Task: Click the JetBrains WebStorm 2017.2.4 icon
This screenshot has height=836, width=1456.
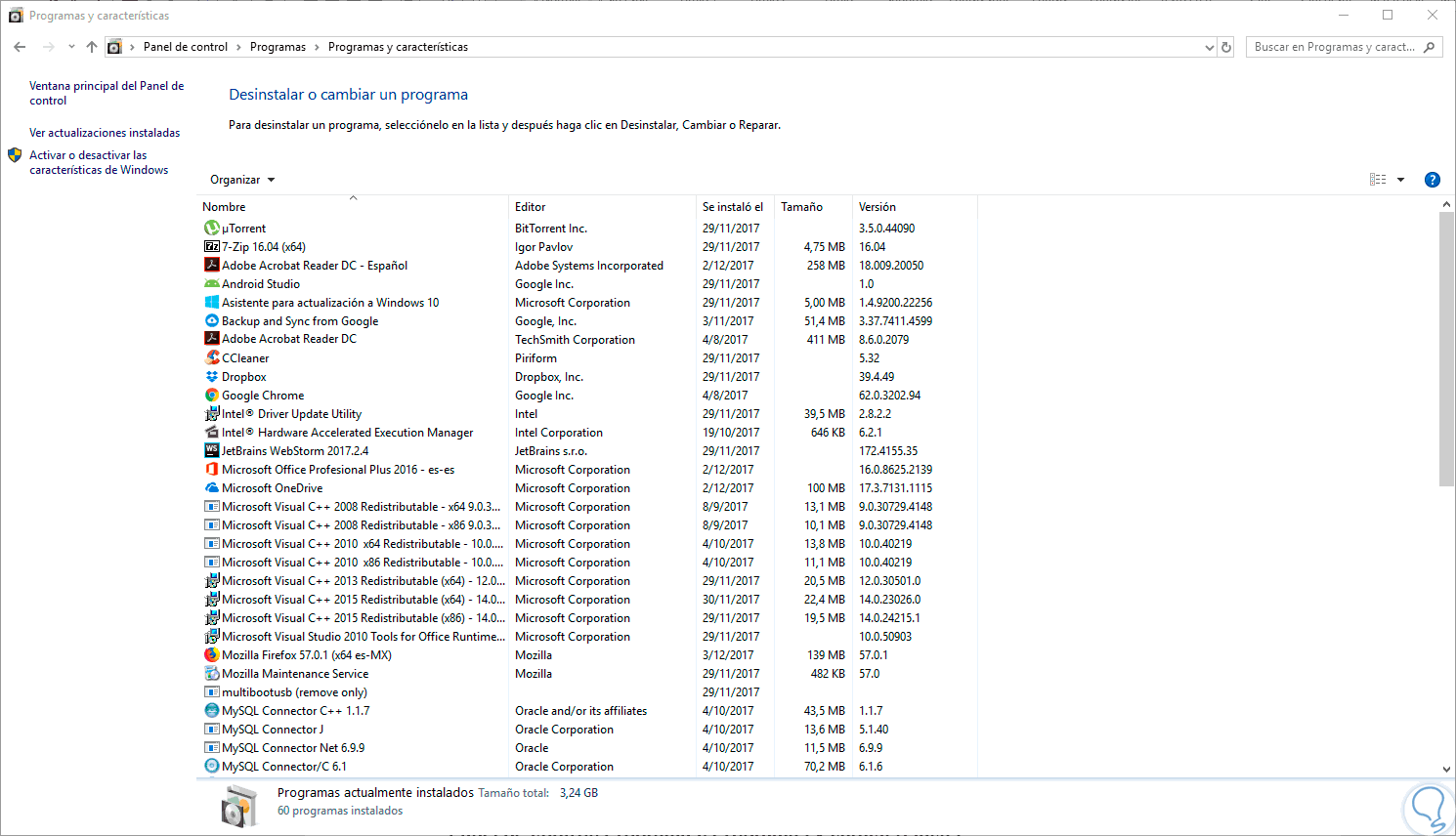Action: tap(211, 451)
